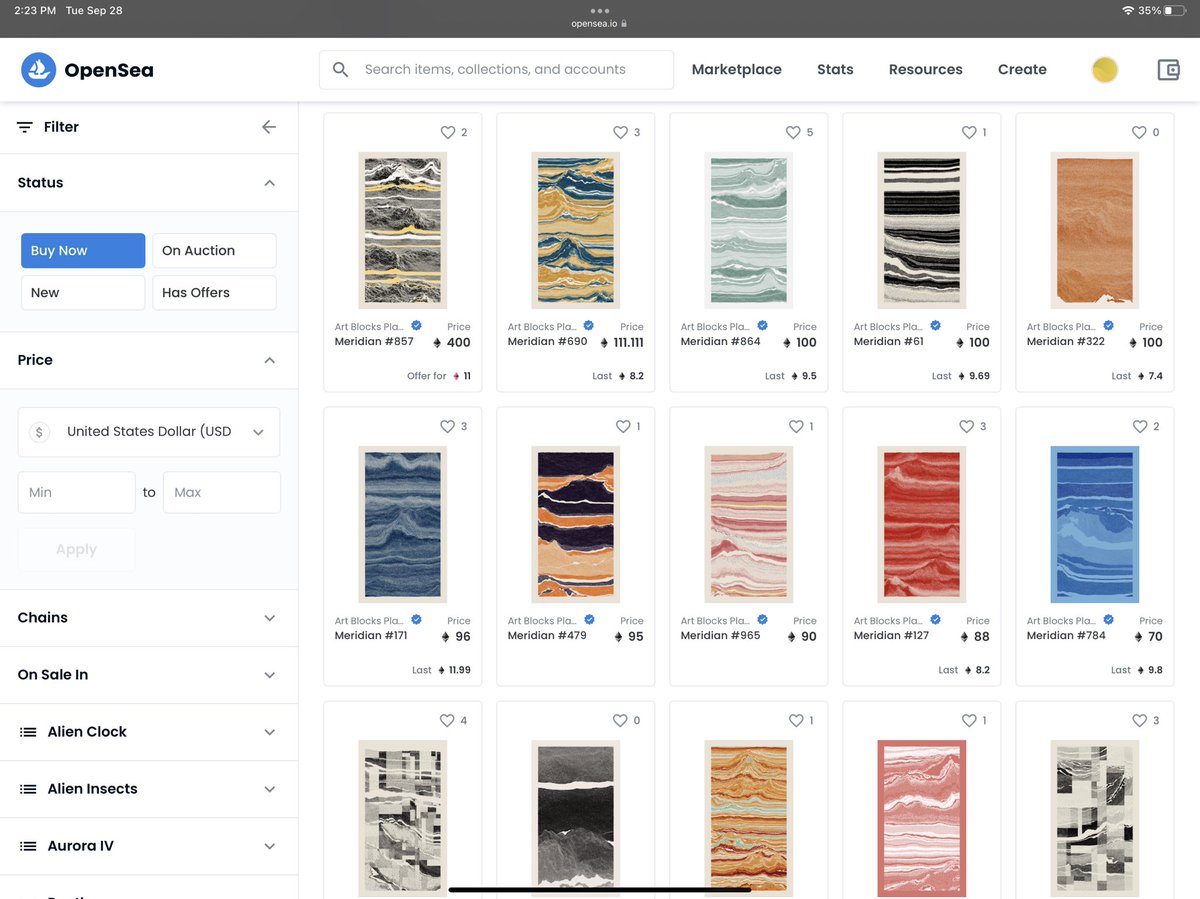Open the Resources menu
1200x899 pixels.
(926, 70)
